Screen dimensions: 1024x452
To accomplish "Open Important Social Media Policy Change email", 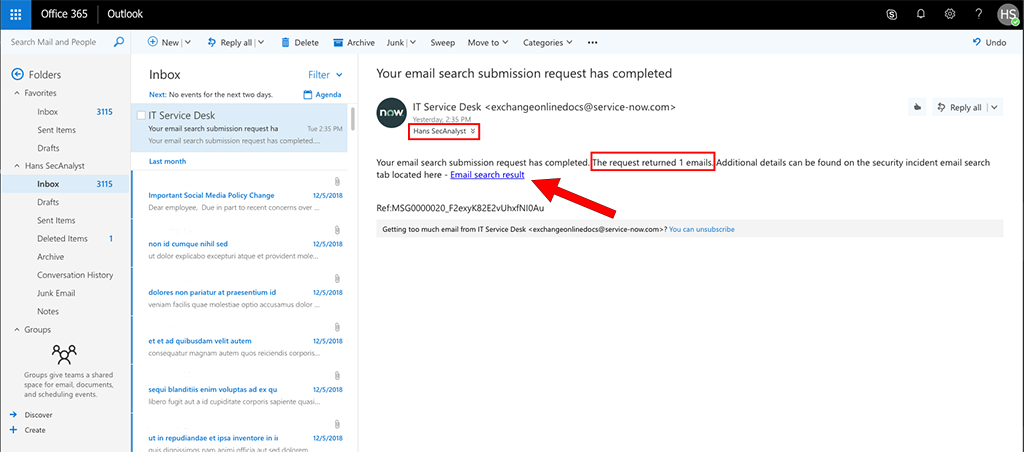I will [x=239, y=195].
